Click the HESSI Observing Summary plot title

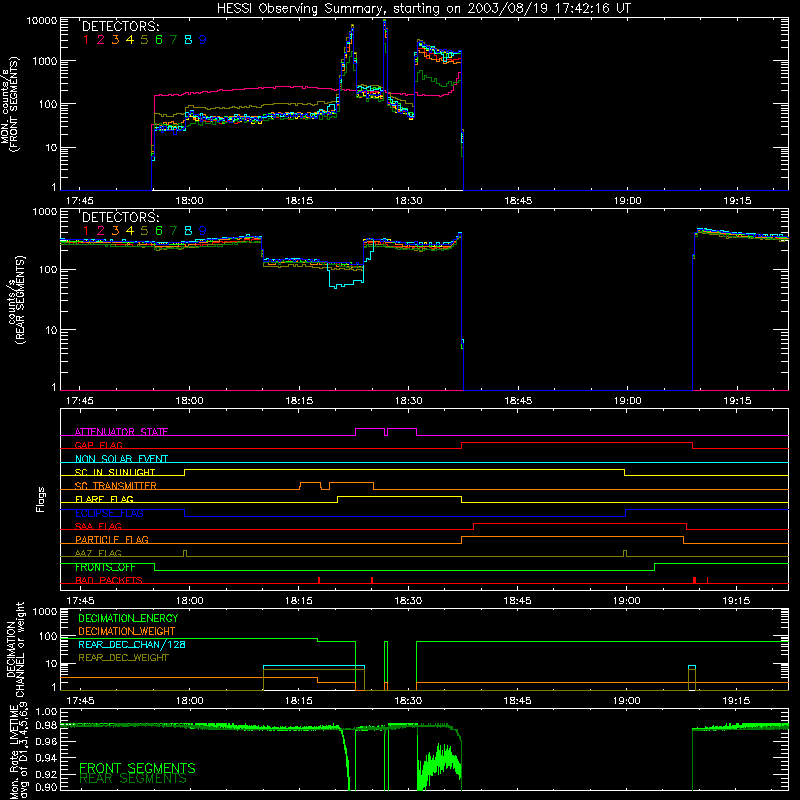point(424,9)
